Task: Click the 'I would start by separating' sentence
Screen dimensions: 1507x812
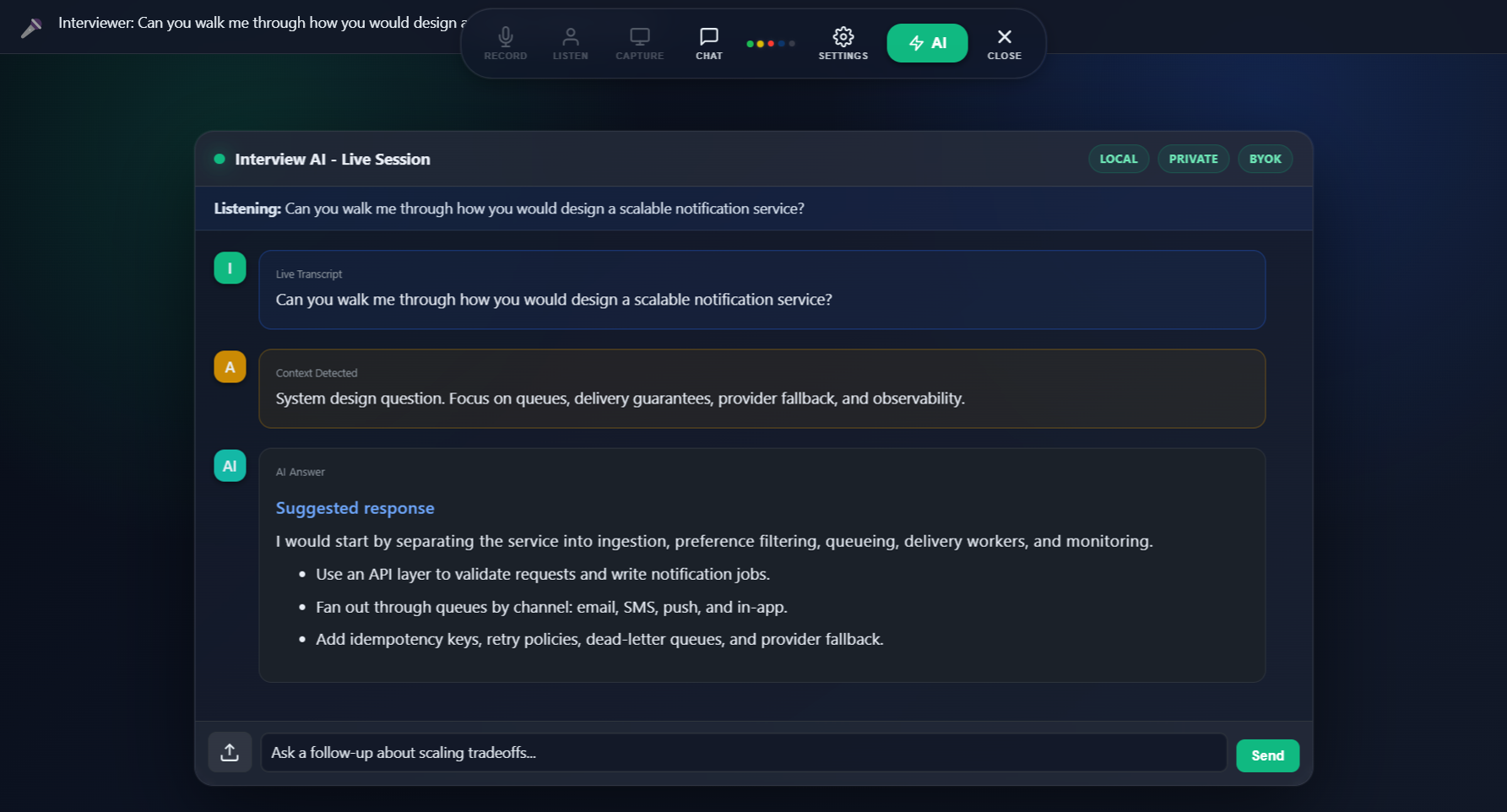Action: tap(714, 541)
